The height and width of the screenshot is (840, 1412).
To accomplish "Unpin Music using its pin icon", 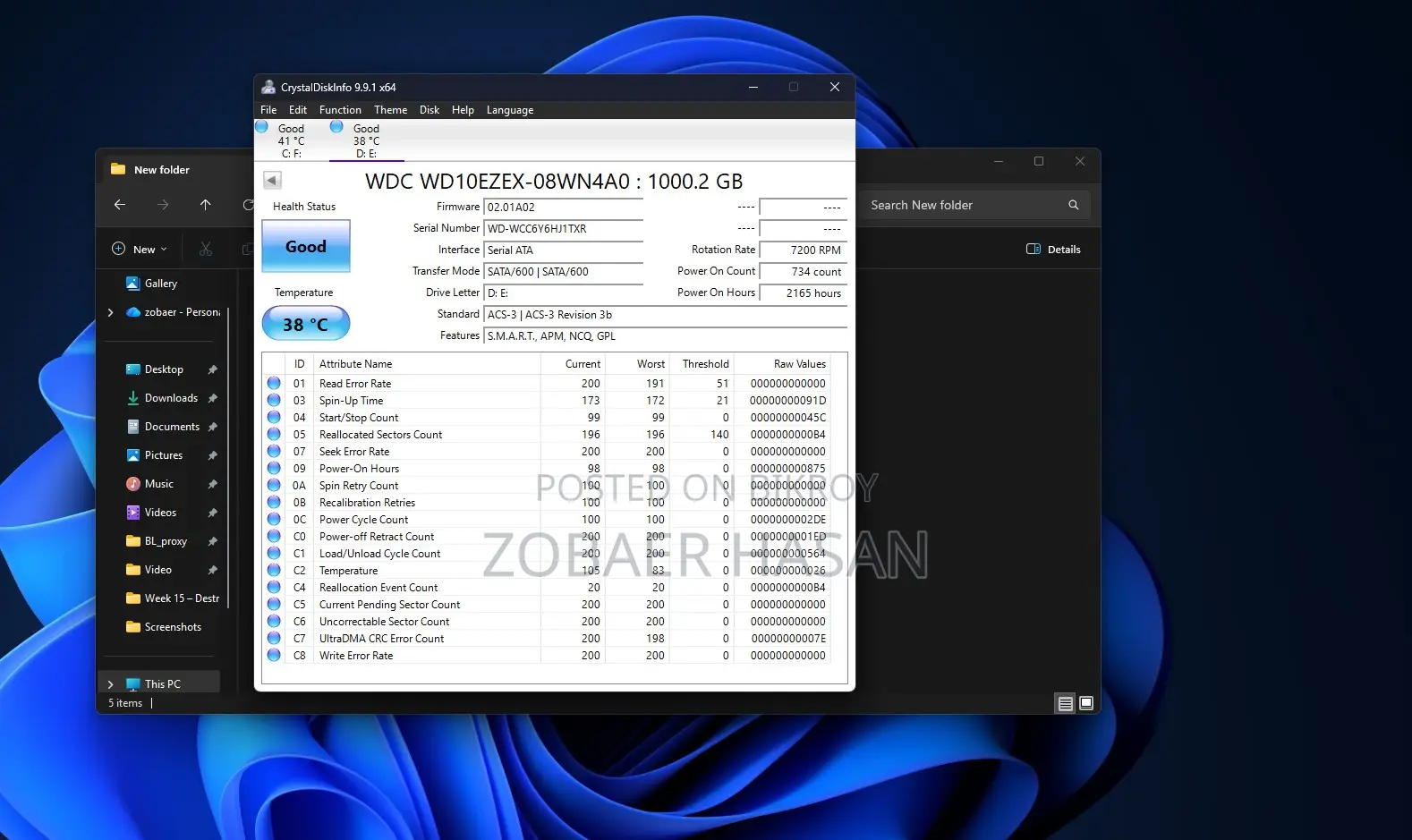I will (213, 484).
